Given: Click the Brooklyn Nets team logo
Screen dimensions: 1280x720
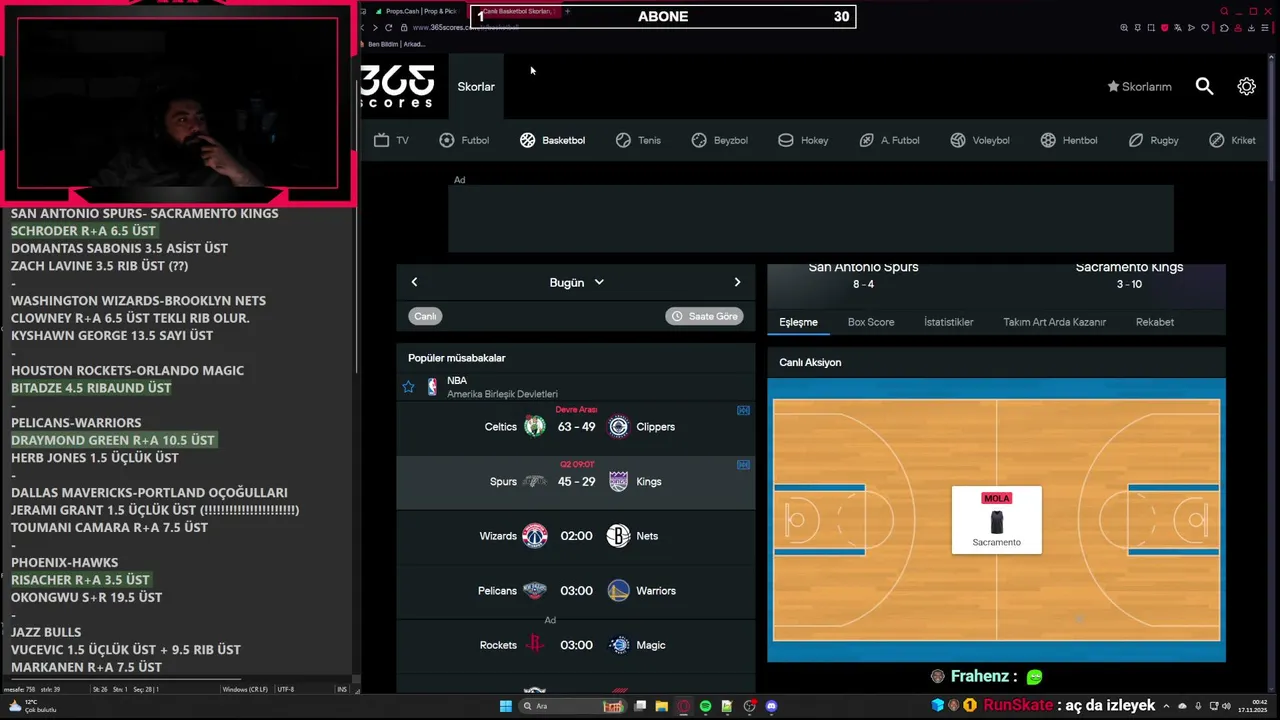Looking at the screenshot, I should (619, 536).
